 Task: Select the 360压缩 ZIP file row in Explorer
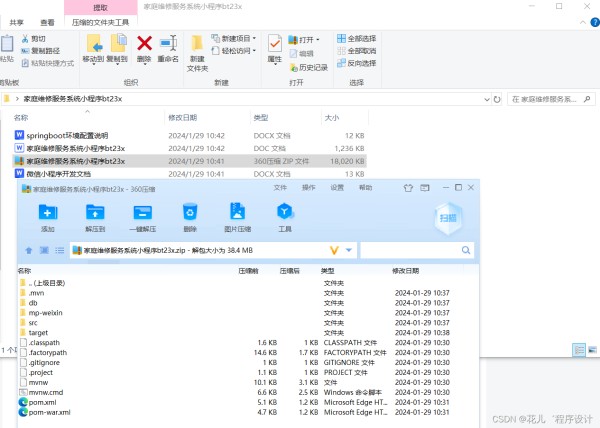(x=189, y=161)
